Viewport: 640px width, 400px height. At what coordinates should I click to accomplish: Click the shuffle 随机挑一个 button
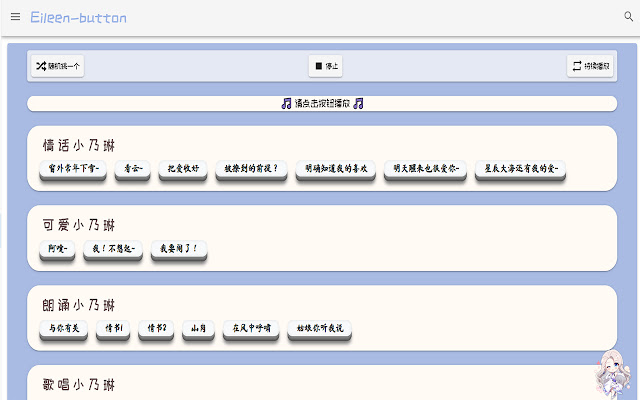(58, 66)
